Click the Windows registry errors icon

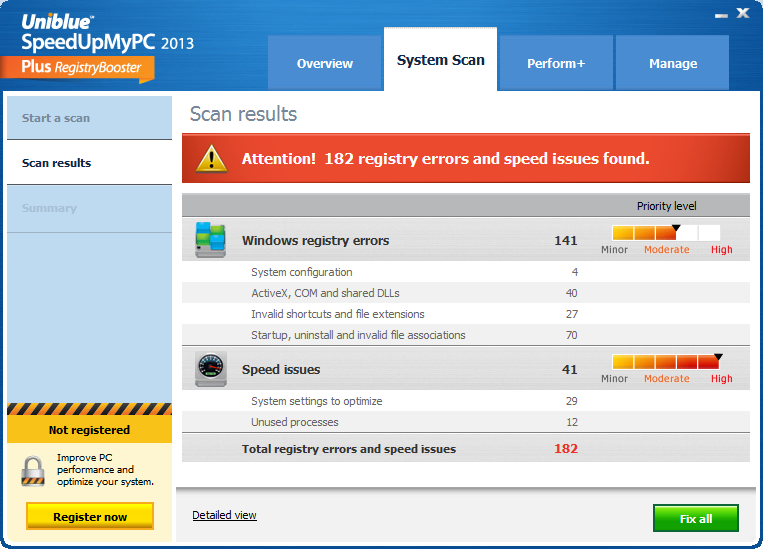click(210, 239)
